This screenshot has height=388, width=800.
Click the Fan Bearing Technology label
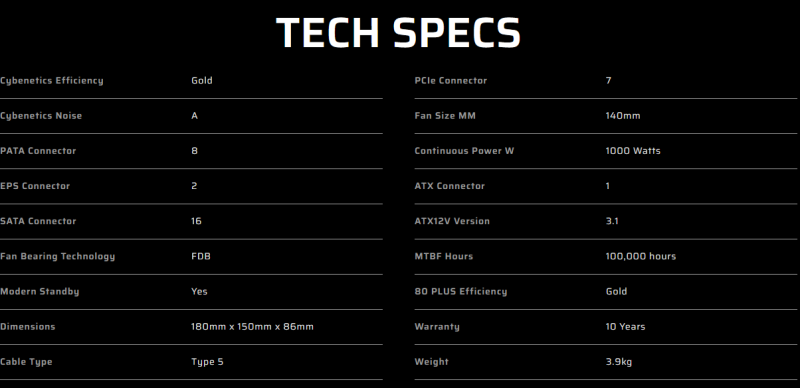pyautogui.click(x=58, y=257)
